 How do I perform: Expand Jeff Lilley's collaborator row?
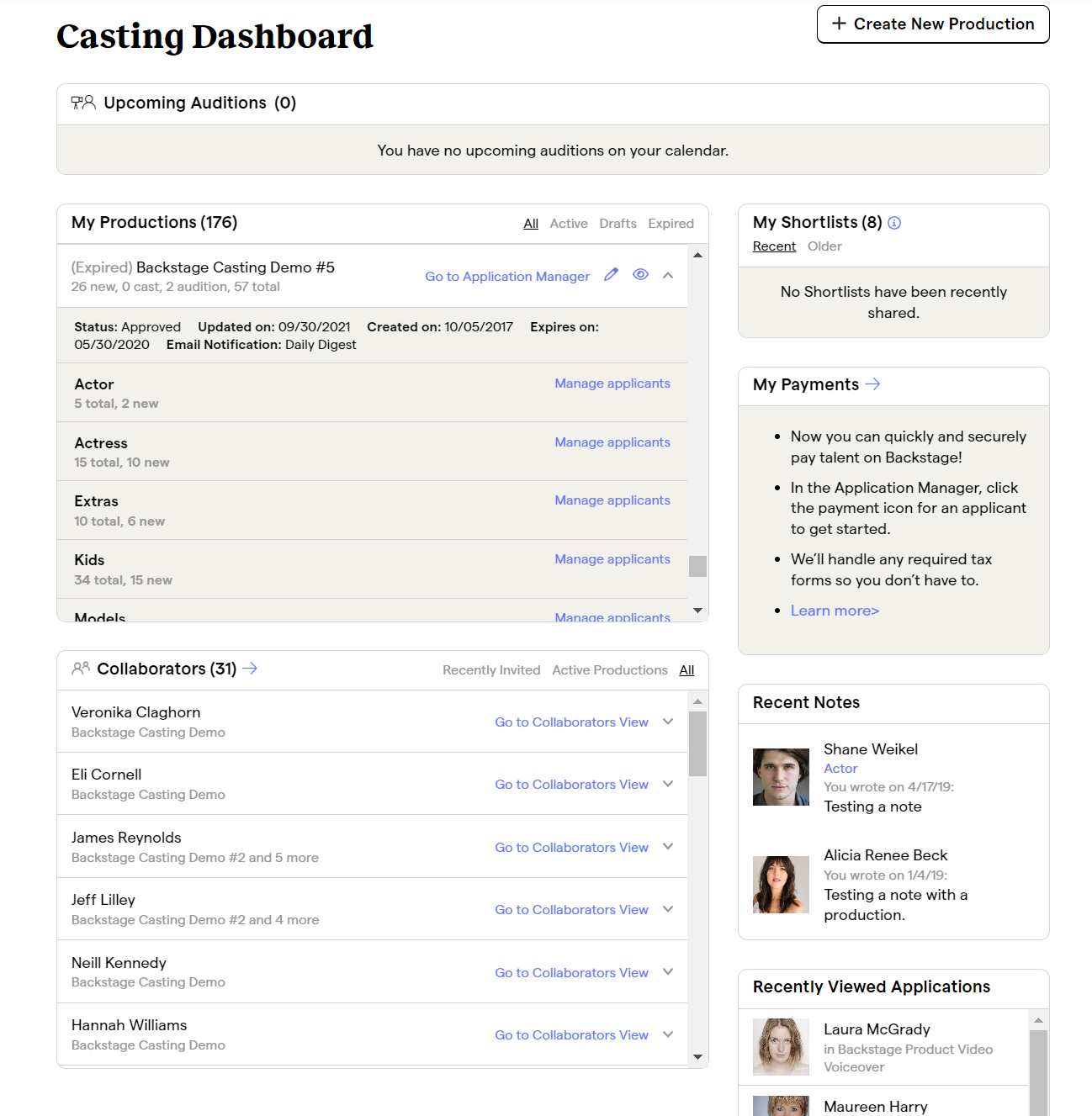pos(667,909)
